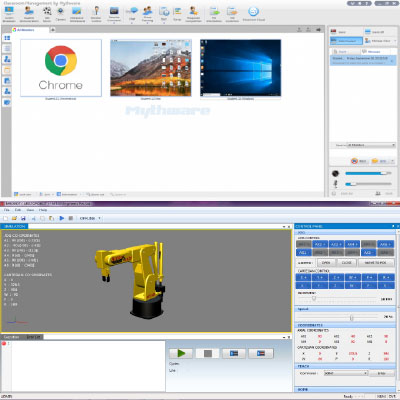Start Response Competition
The width and height of the screenshot is (400, 400).
tap(194, 14)
